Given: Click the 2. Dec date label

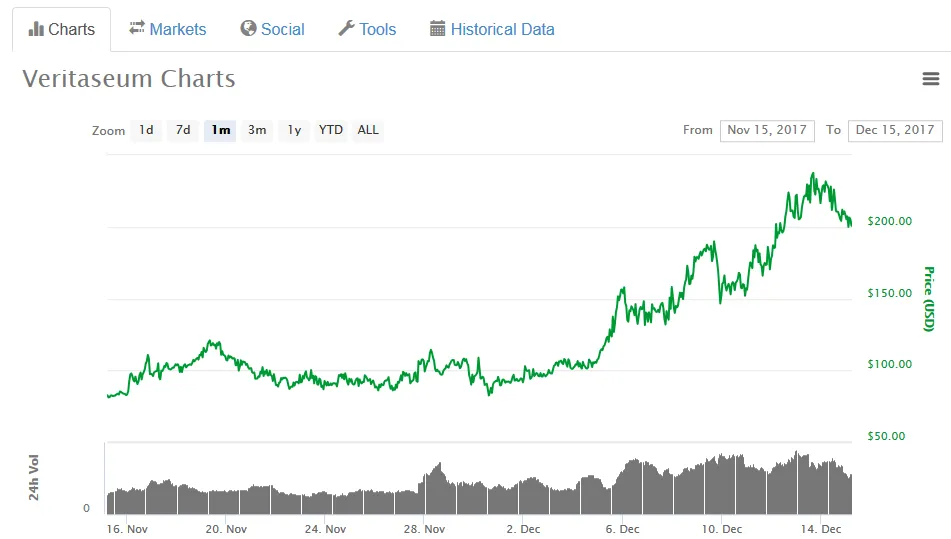Looking at the screenshot, I should 523,529.
